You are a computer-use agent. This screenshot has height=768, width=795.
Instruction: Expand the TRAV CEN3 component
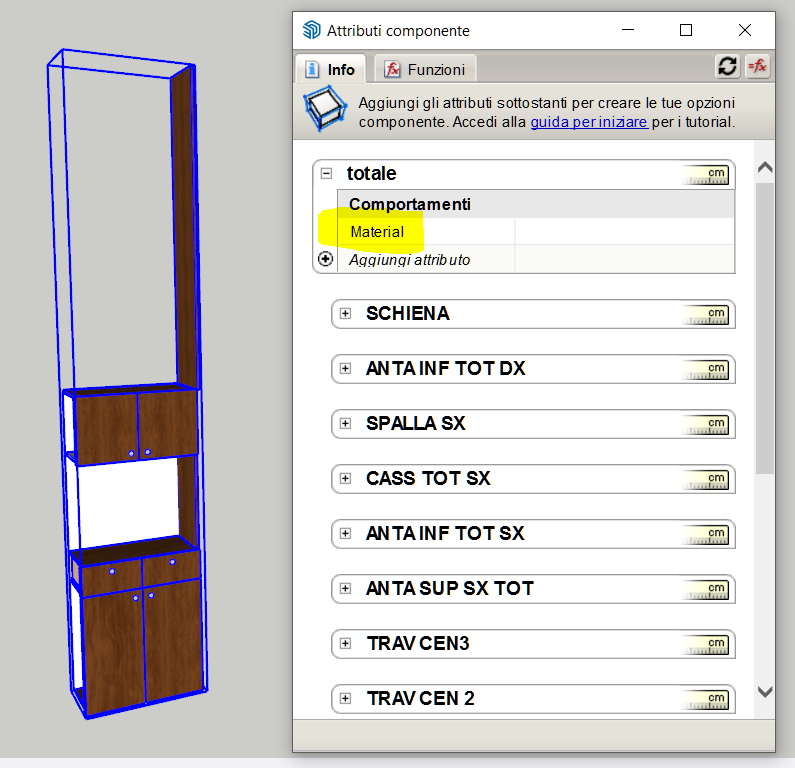coord(345,643)
